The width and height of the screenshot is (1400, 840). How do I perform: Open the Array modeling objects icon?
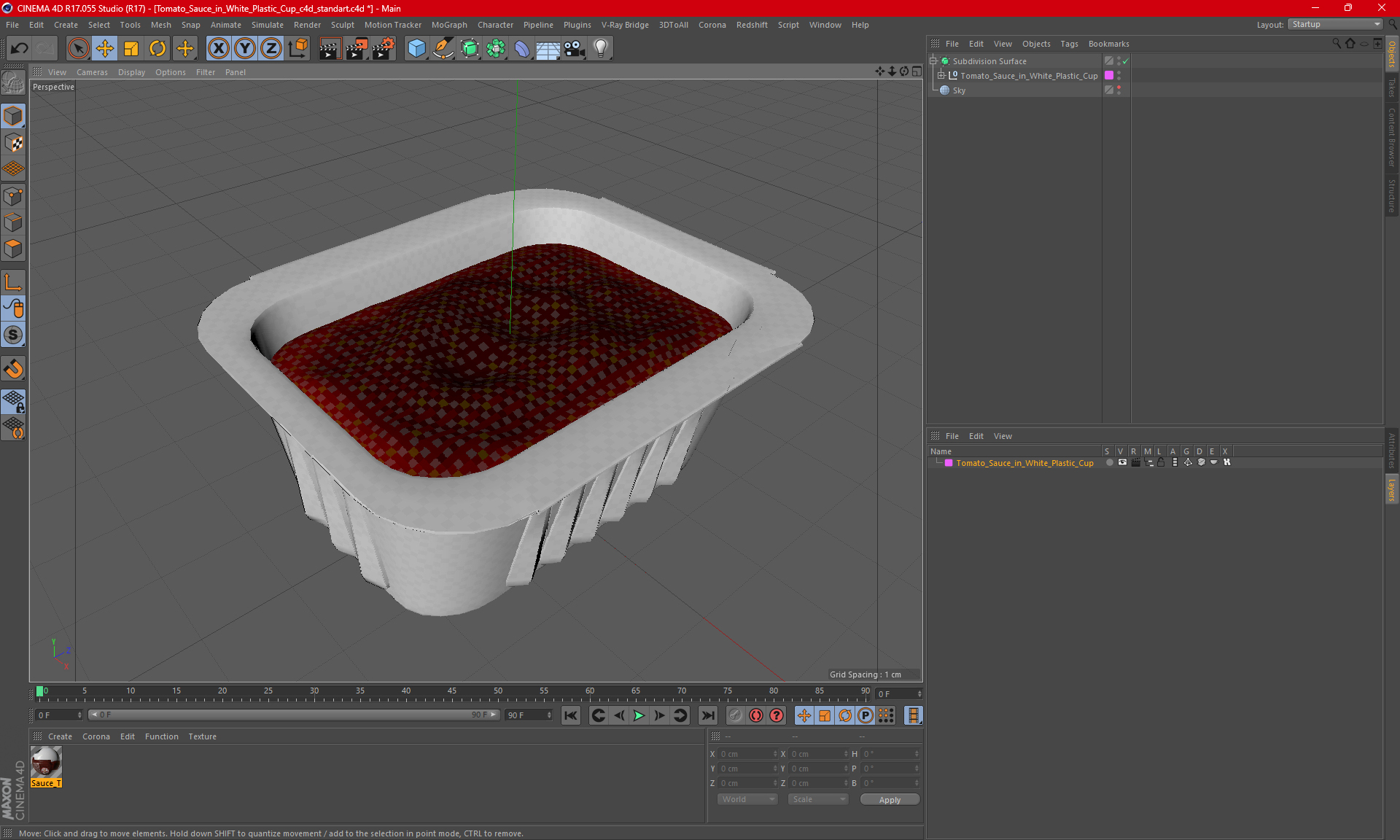pyautogui.click(x=496, y=48)
